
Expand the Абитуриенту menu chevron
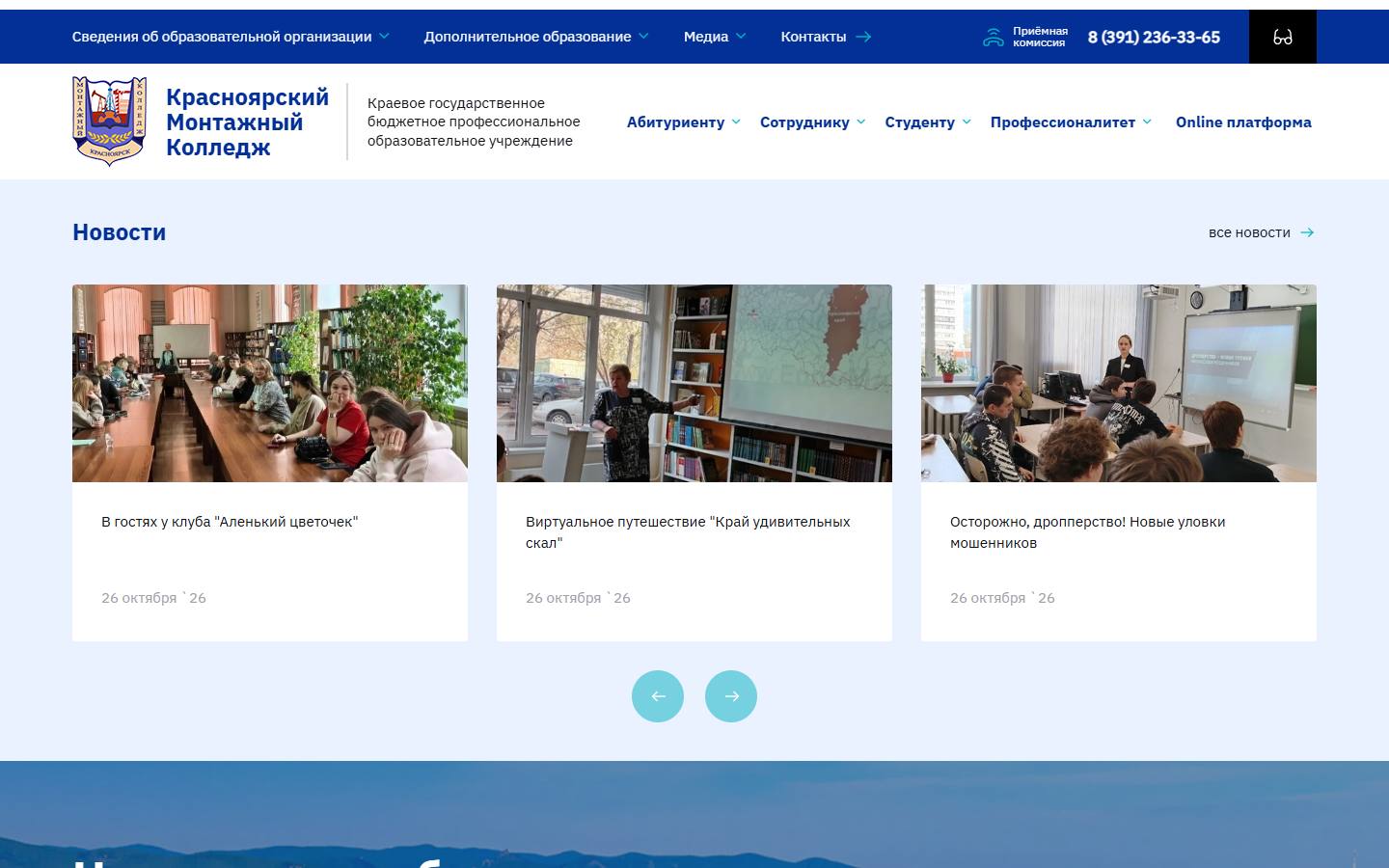(x=736, y=122)
